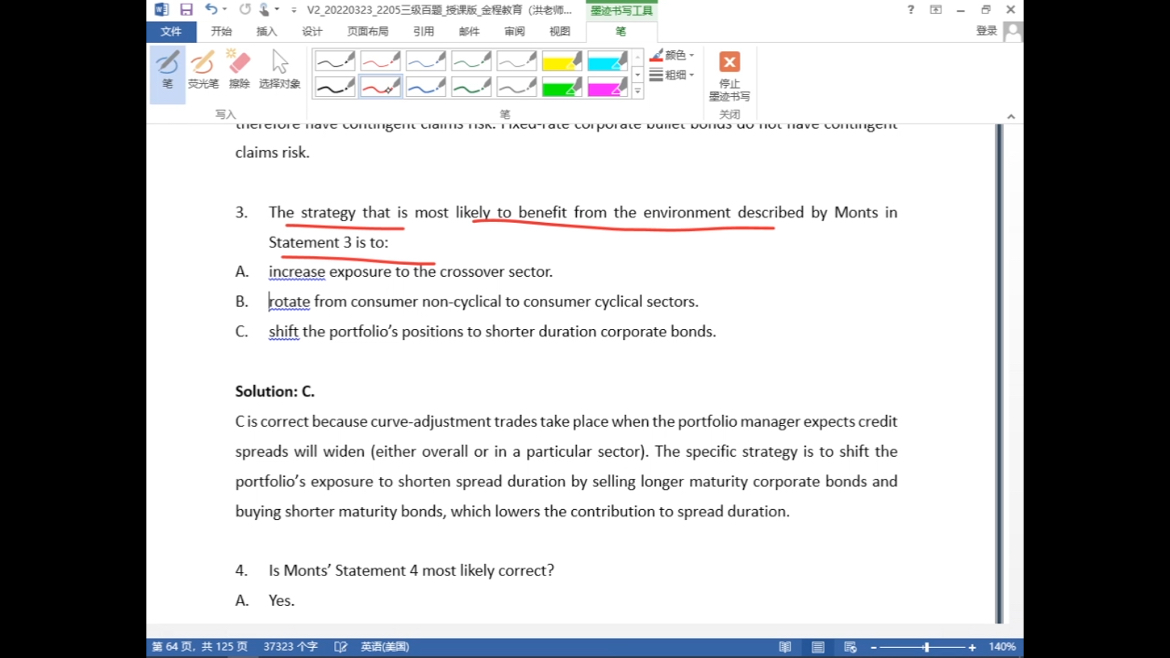Screen dimensions: 1170x658
Task: Click the word count 37323 个字
Action: coord(290,647)
